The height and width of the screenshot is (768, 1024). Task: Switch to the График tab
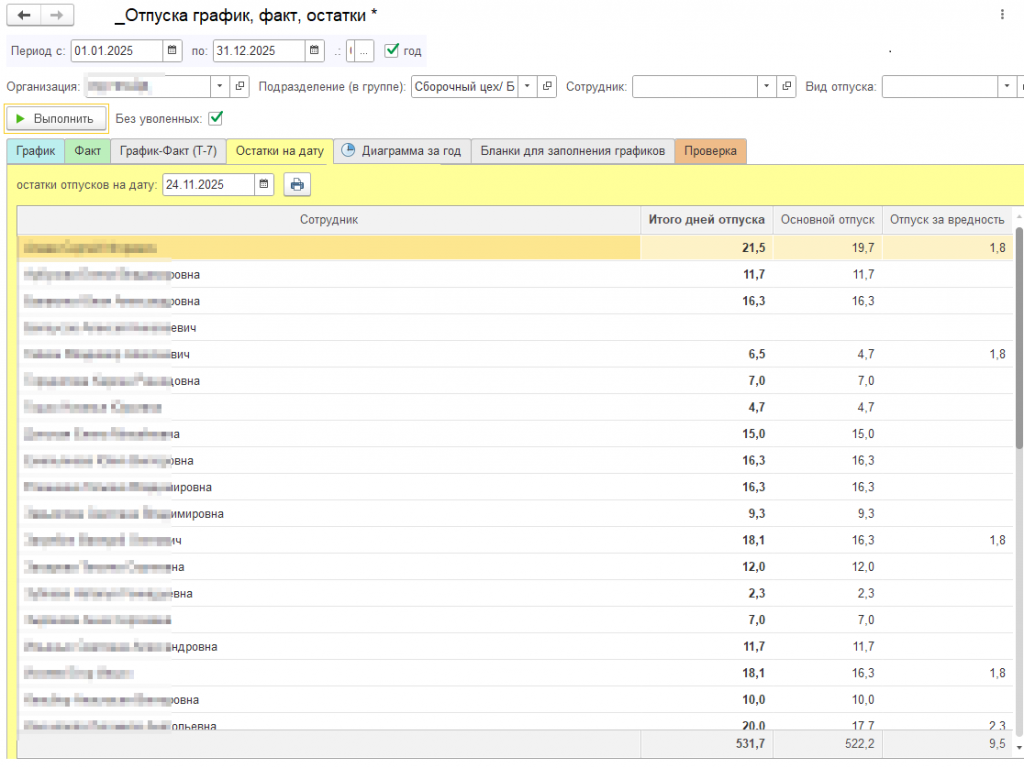pos(35,151)
